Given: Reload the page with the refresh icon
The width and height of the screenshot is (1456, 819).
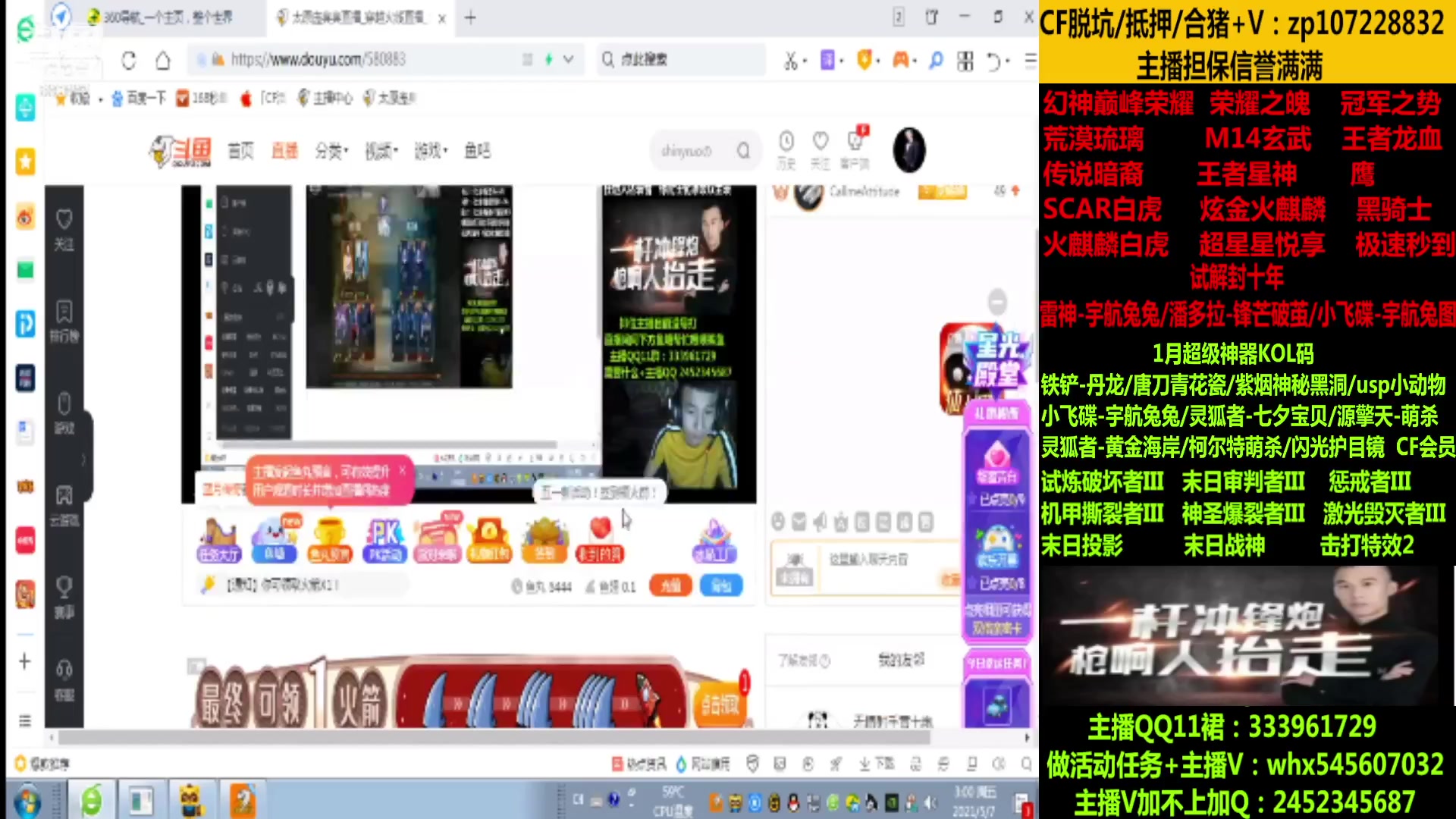Looking at the screenshot, I should 129,60.
